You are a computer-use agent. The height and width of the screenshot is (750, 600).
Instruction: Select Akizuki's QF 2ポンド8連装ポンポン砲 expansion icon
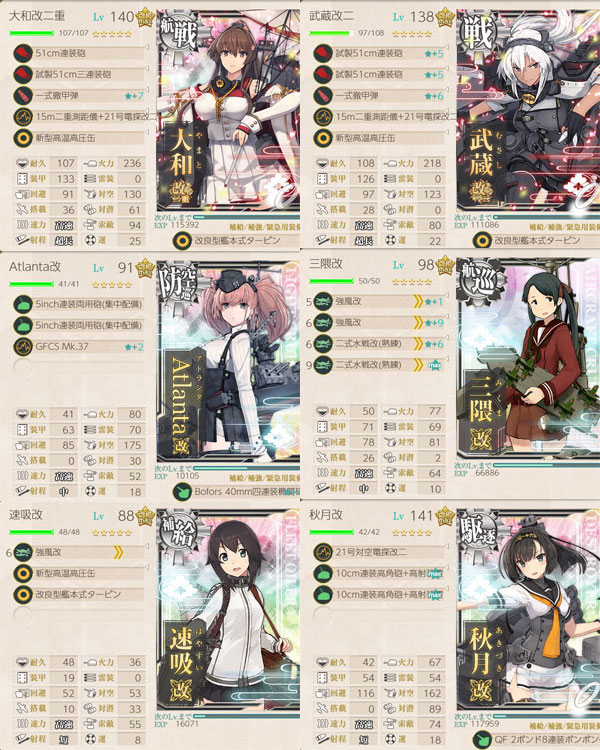tap(482, 741)
